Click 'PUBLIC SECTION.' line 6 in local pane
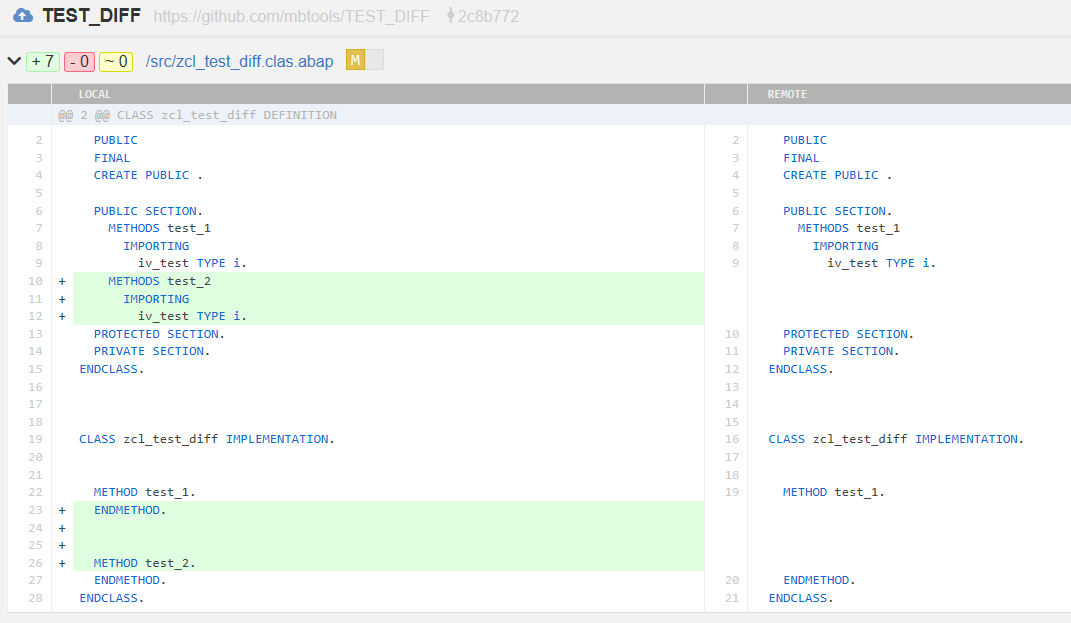Screen dimensions: 1071x623 point(148,211)
